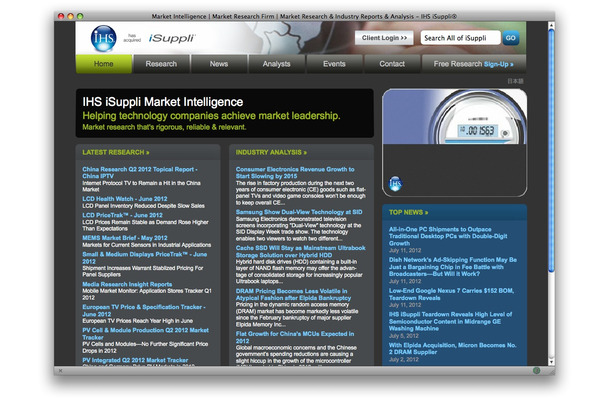Screen dimensions: 610x400
Task: Click the vertical scrollbar thumb
Action: tap(551, 150)
